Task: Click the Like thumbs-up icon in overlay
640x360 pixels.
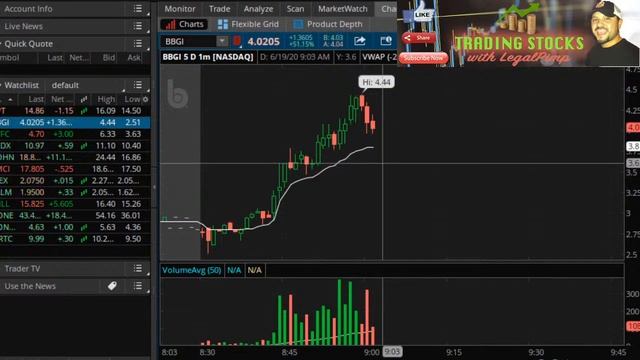Action: (x=421, y=12)
